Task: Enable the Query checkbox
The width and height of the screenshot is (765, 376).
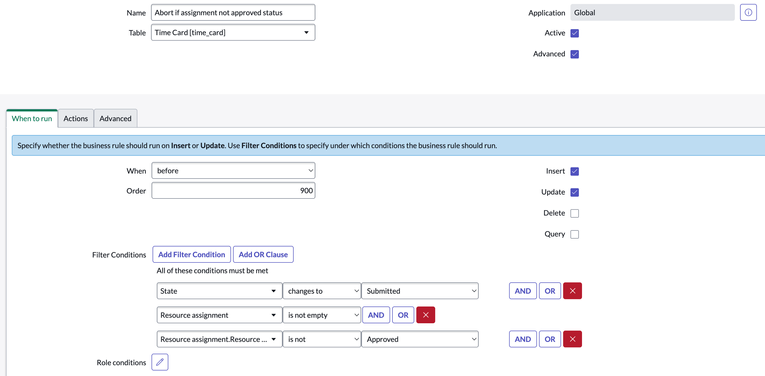Action: tap(575, 235)
